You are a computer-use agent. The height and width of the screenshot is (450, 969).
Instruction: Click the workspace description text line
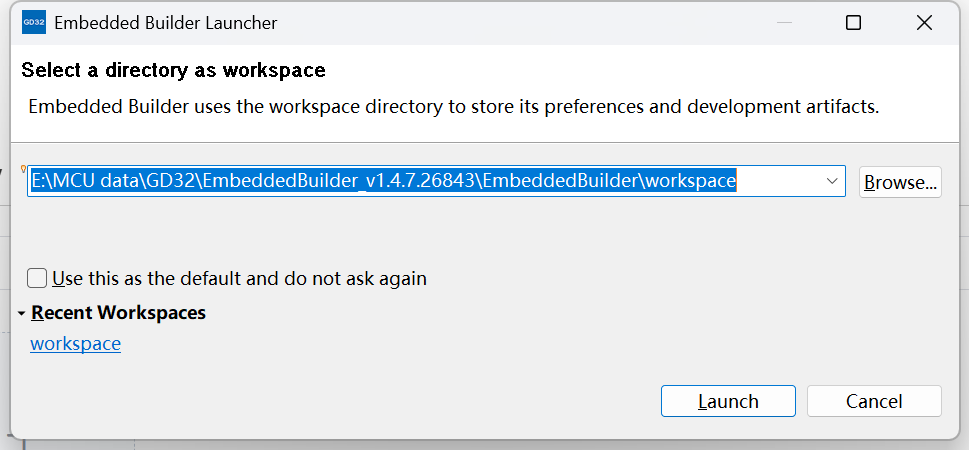pyautogui.click(x=453, y=106)
